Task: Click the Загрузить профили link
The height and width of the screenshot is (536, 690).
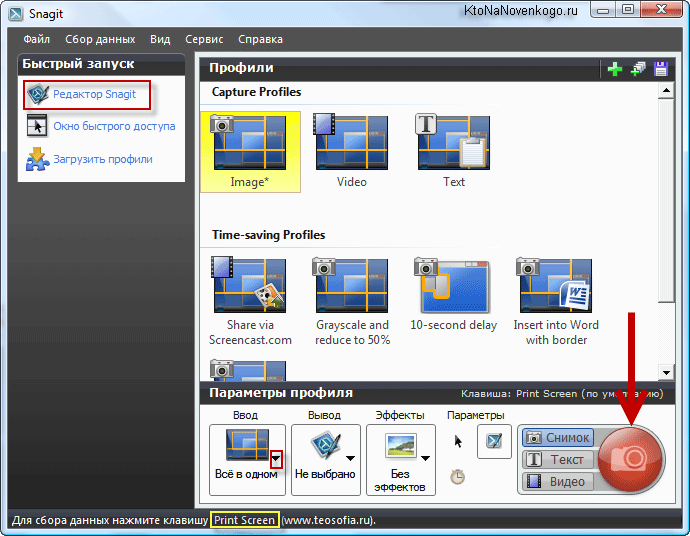Action: pyautogui.click(x=103, y=159)
